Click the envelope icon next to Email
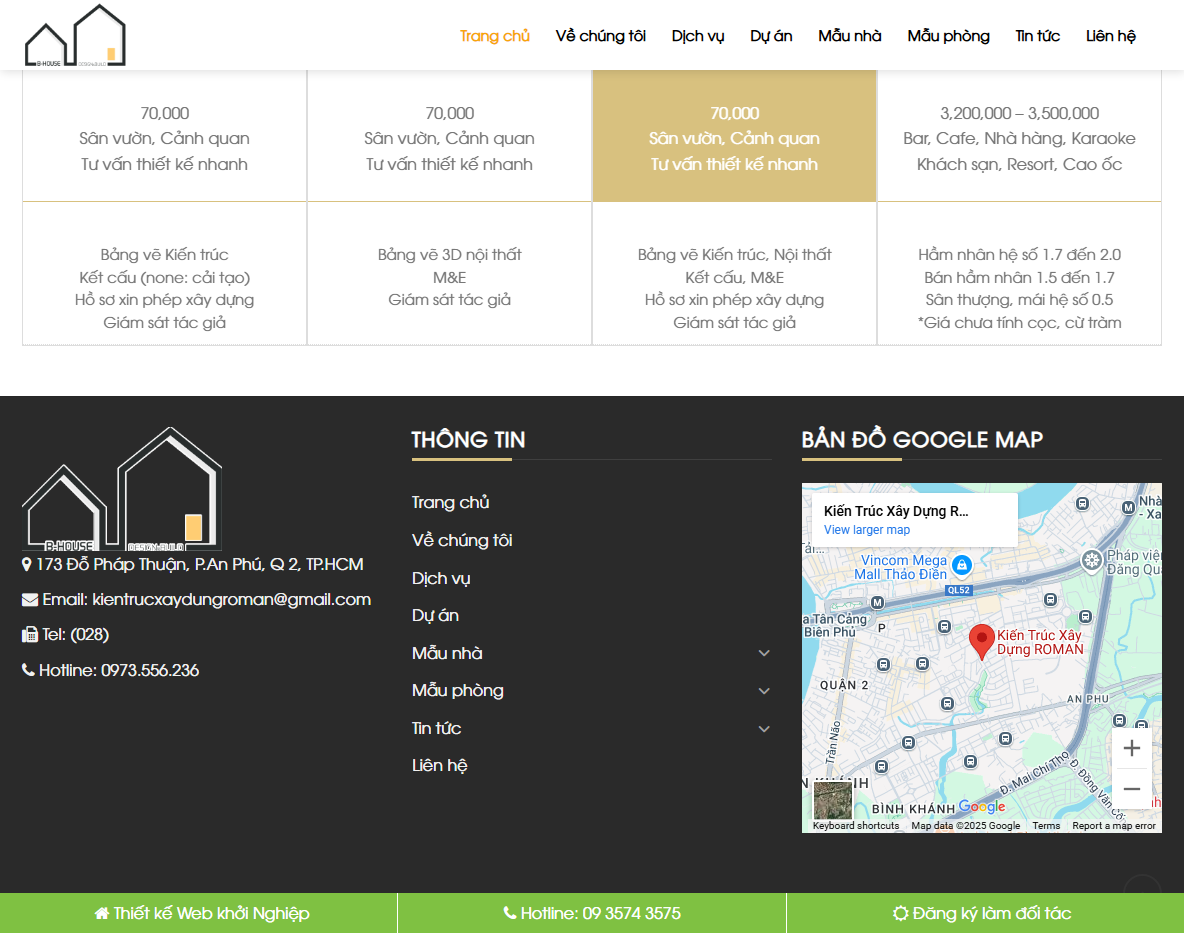 pos(27,599)
